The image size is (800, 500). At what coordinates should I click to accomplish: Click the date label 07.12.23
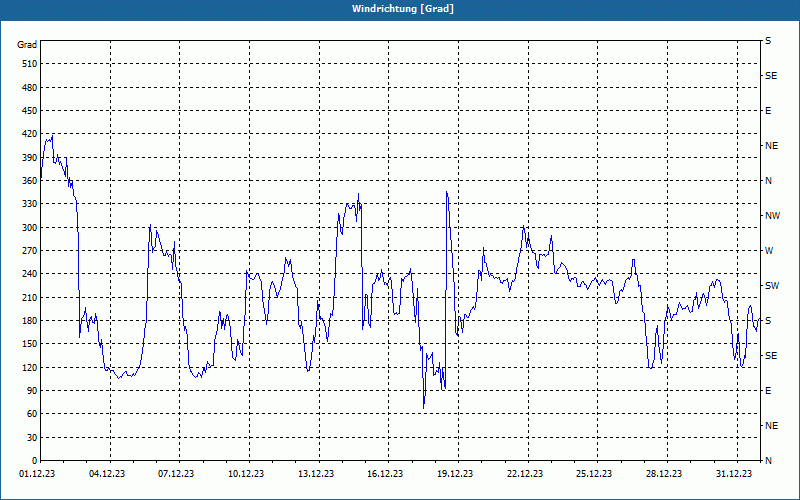176,474
